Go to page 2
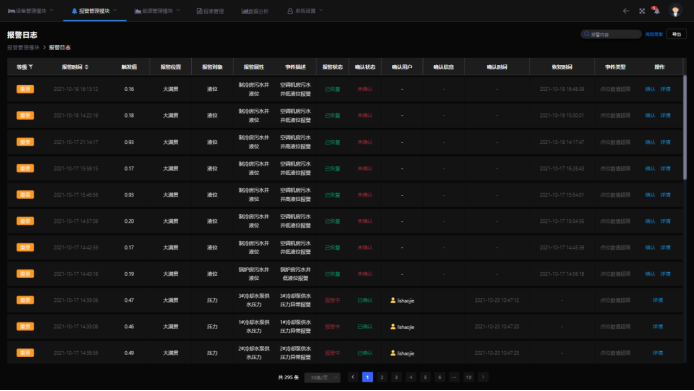The image size is (694, 391). pos(382,377)
